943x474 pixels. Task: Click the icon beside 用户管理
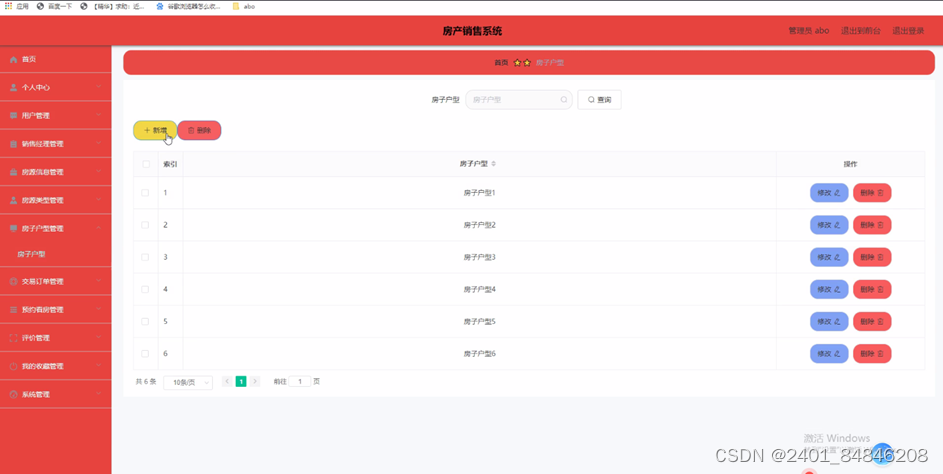13,115
